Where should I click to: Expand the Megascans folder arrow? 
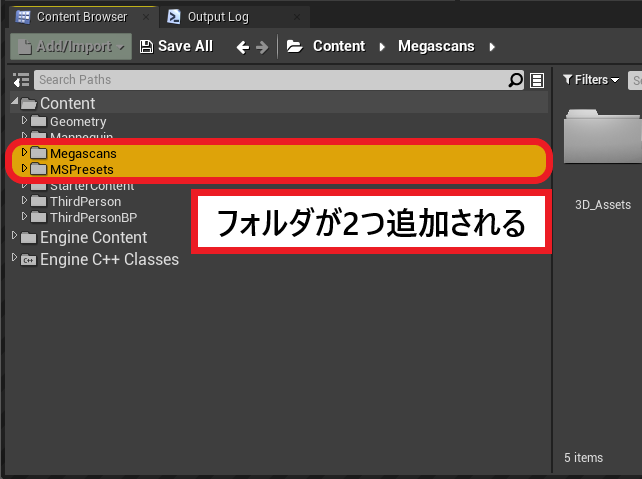coord(24,152)
